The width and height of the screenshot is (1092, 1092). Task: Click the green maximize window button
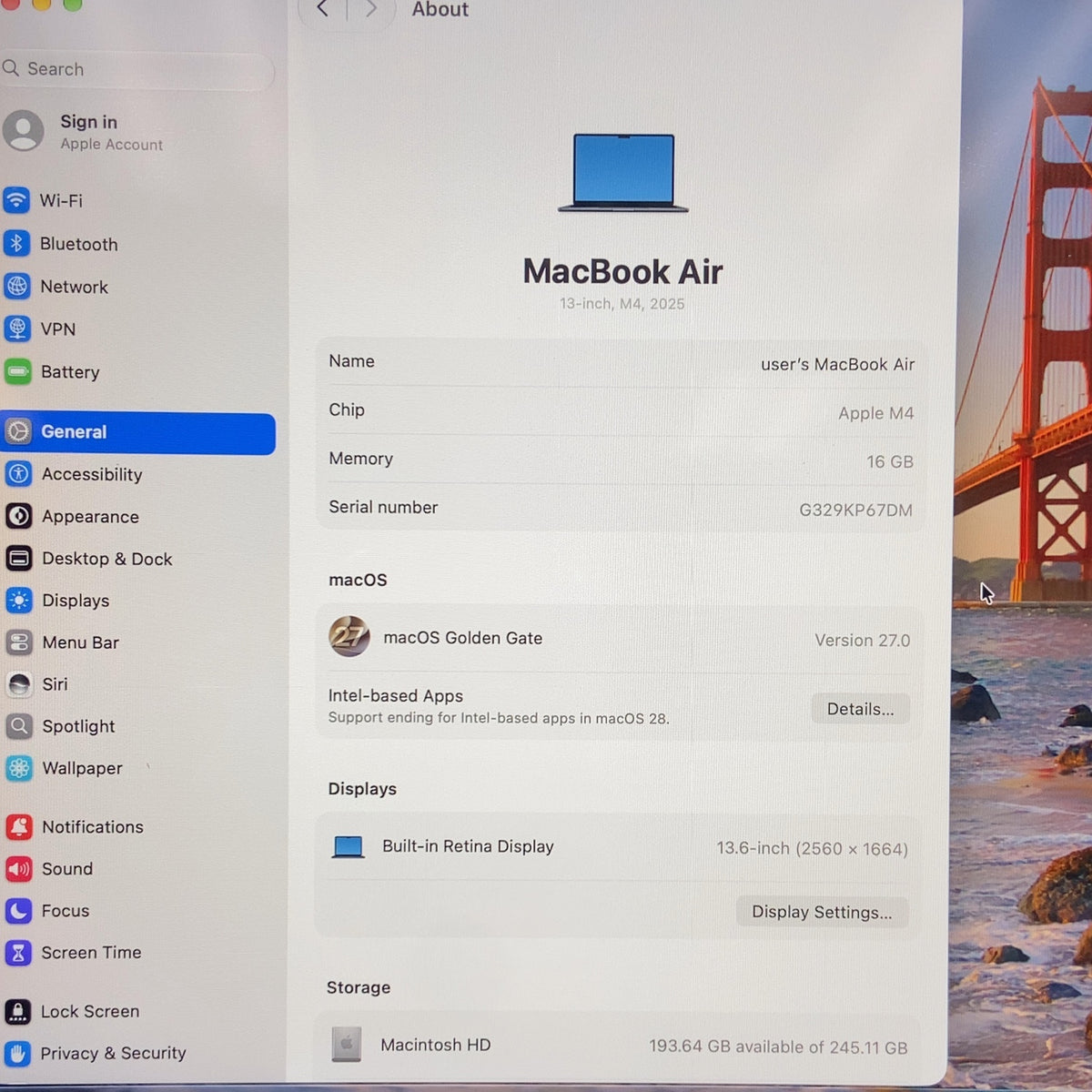pyautogui.click(x=73, y=4)
